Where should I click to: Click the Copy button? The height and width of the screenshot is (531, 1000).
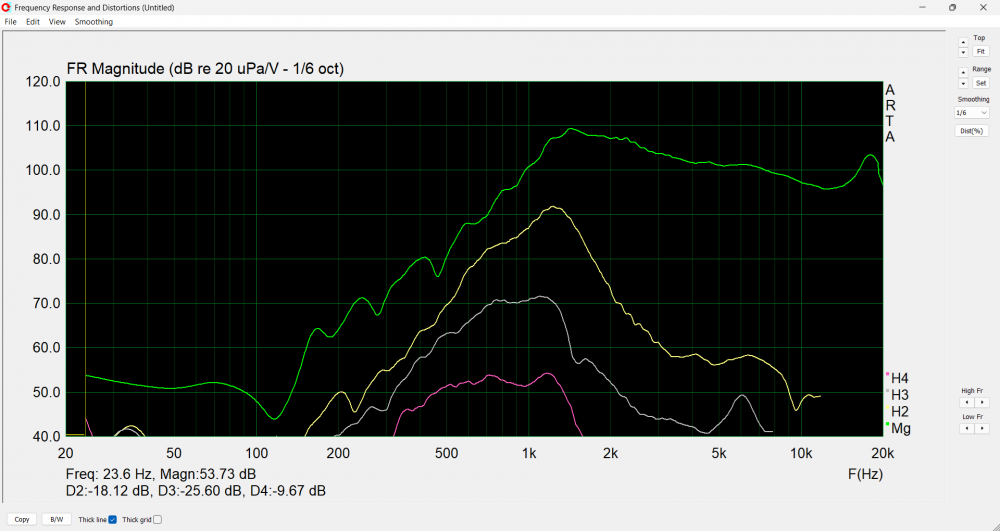tap(22, 519)
